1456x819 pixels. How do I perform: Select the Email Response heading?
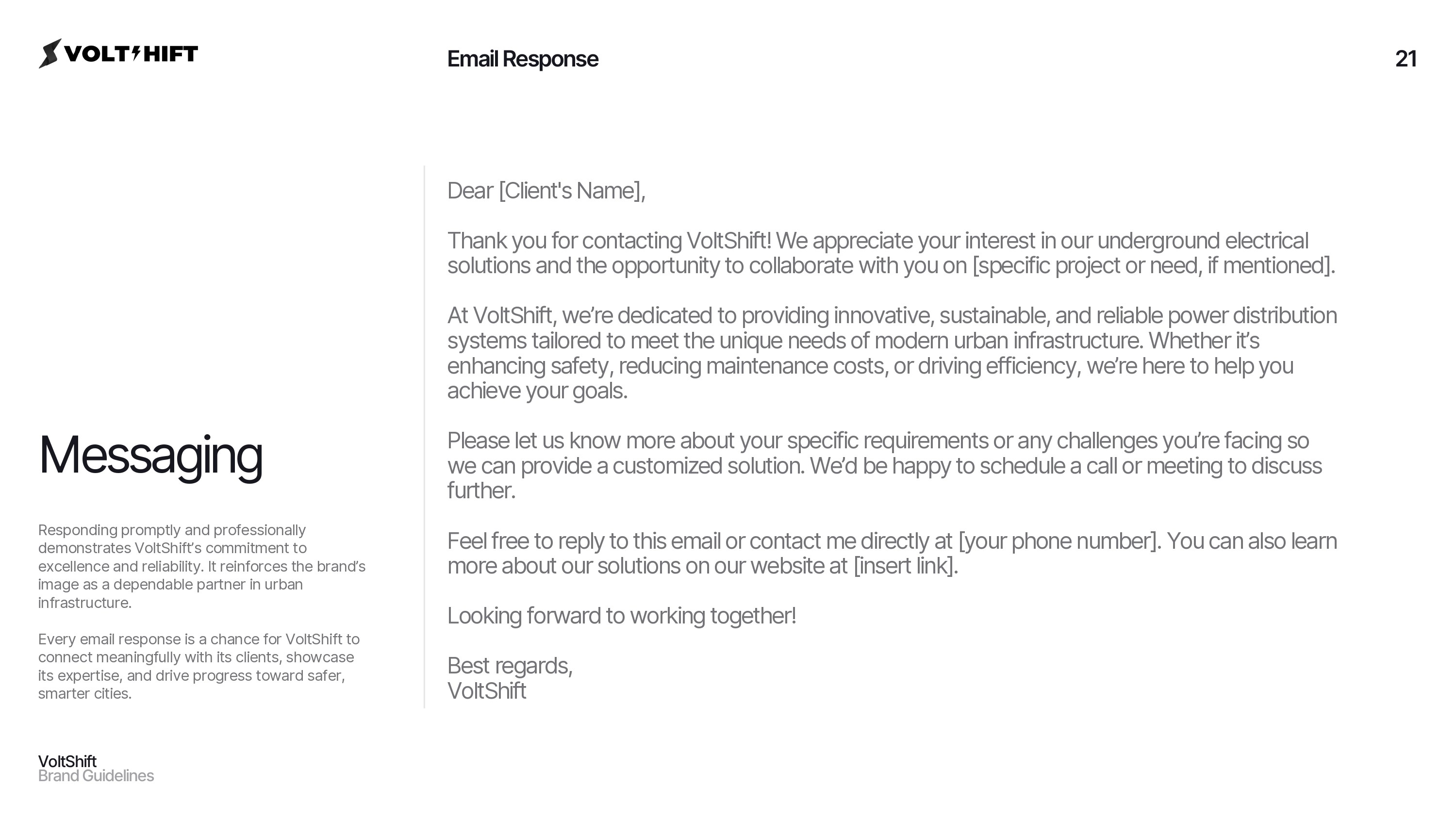coord(522,59)
